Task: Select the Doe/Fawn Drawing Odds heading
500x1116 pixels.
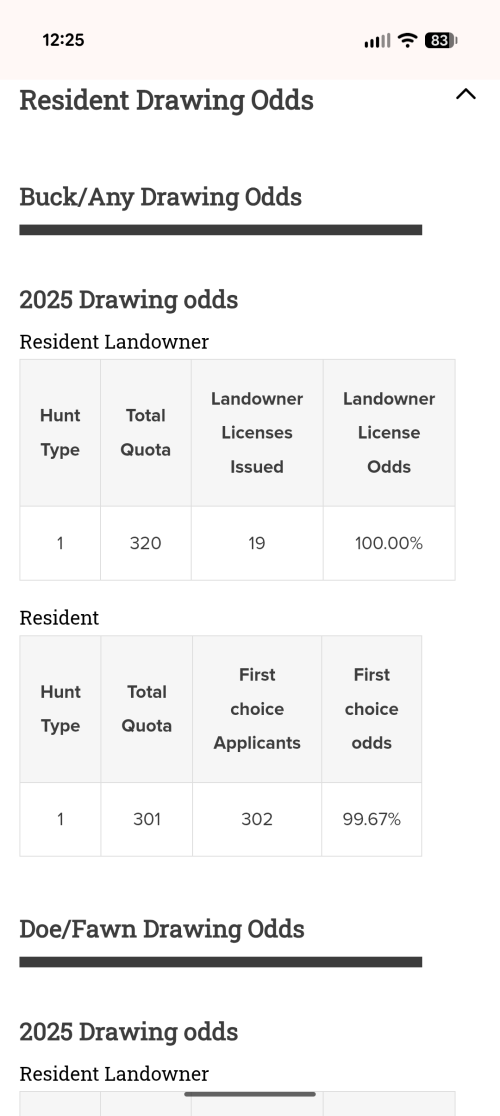Action: coord(162,930)
